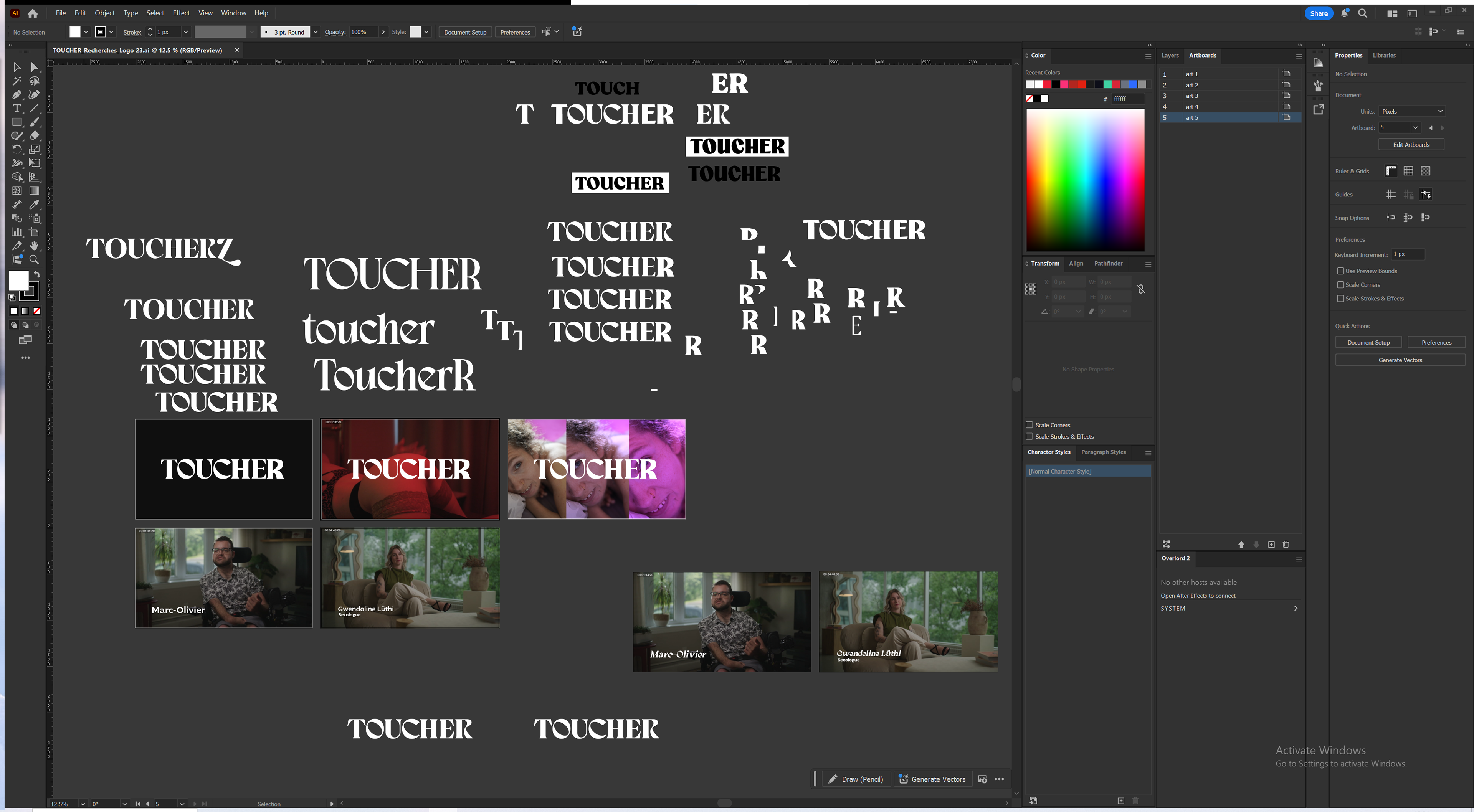This screenshot has width=1474, height=812.
Task: Choose the Hand tool
Action: pyautogui.click(x=34, y=246)
